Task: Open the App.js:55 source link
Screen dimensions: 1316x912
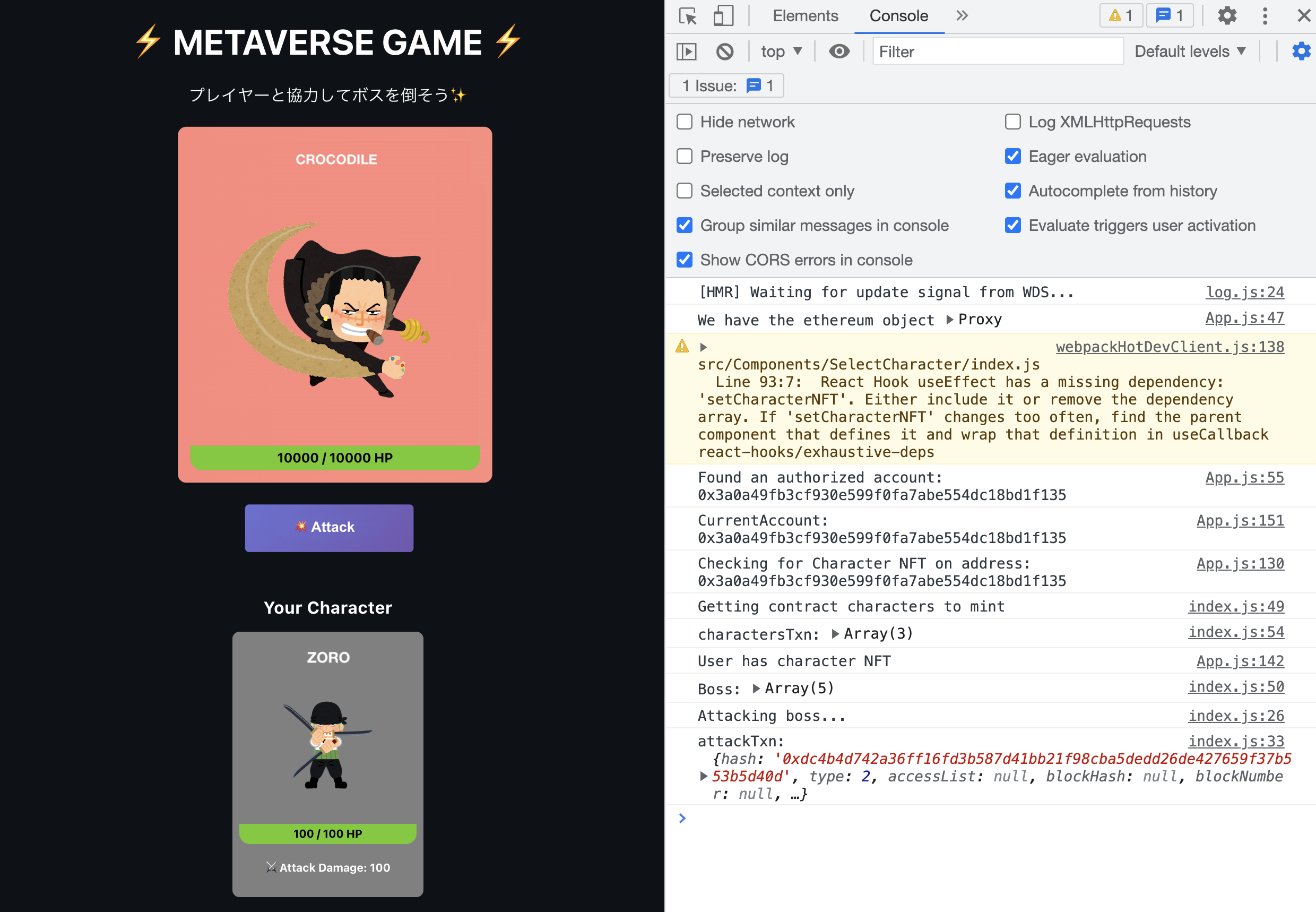Action: pyautogui.click(x=1244, y=477)
